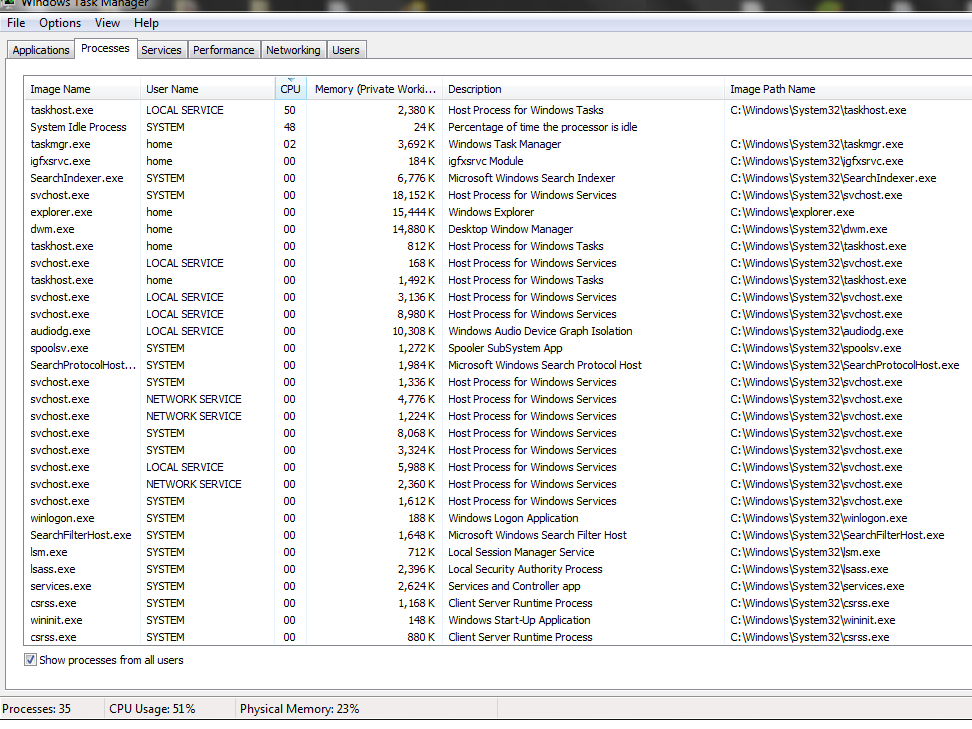
Task: Select the lsass.exe process
Action: pyautogui.click(x=498, y=569)
